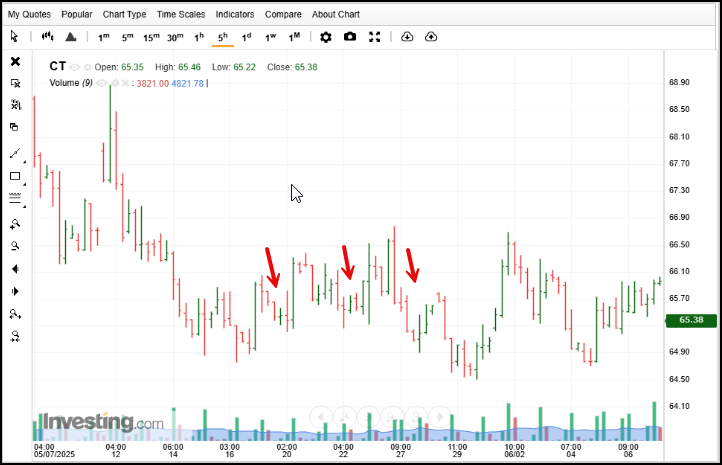The width and height of the screenshot is (722, 465).
Task: Open the Chart Type menu
Action: (124, 14)
